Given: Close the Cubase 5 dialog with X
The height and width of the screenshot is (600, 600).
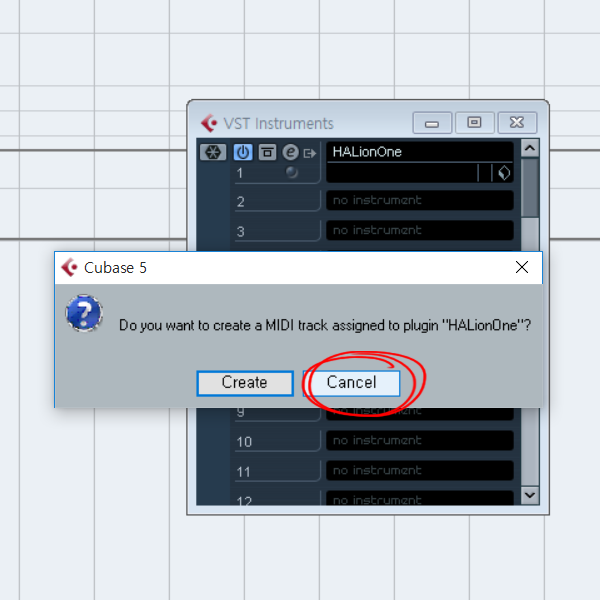Looking at the screenshot, I should point(522,267).
